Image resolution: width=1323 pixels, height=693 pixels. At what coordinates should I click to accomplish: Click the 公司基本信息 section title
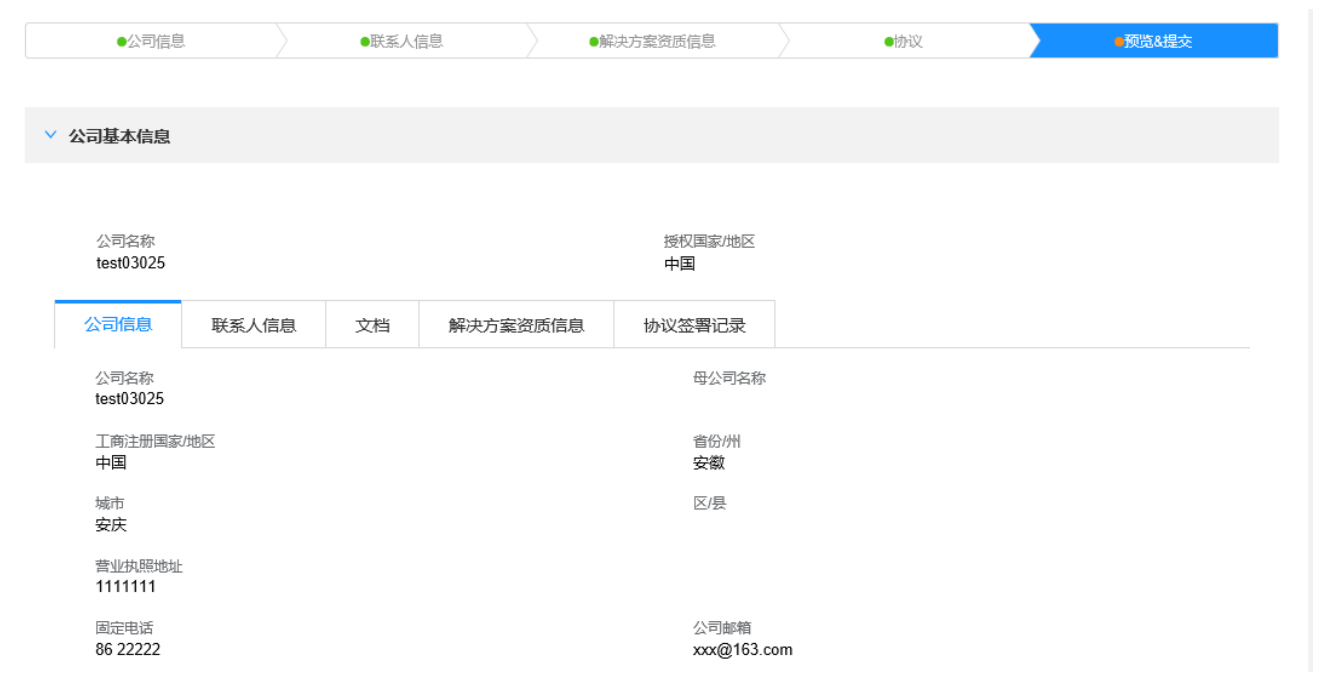point(119,136)
